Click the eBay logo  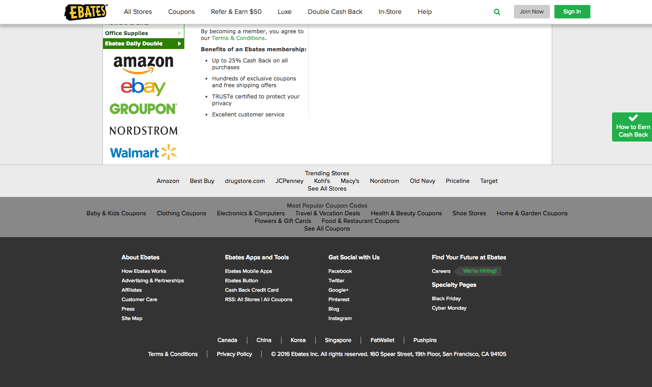143,87
